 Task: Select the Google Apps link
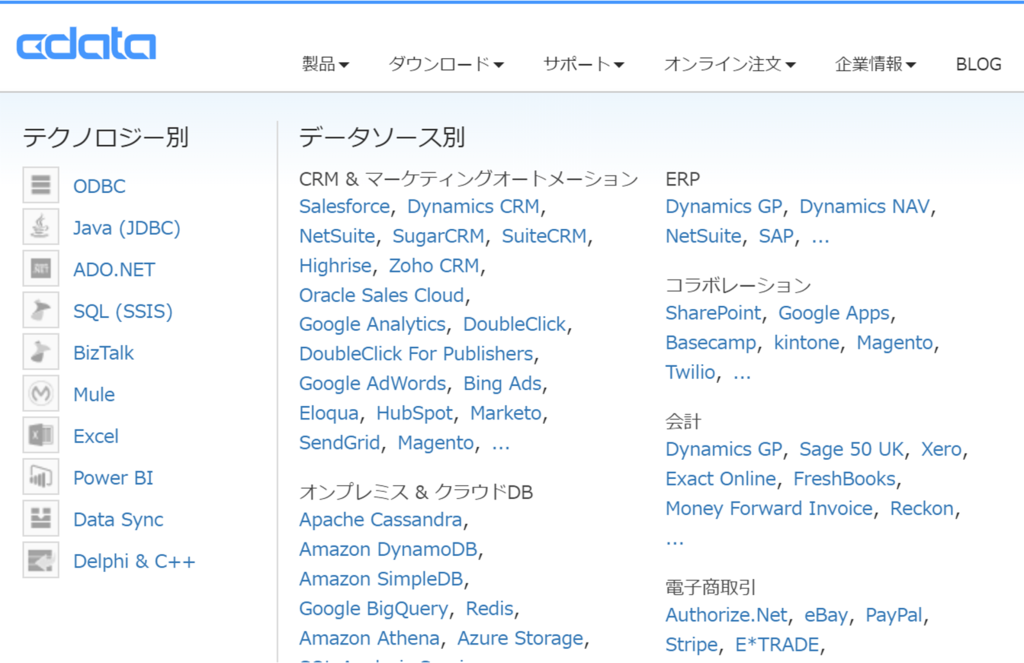(835, 314)
